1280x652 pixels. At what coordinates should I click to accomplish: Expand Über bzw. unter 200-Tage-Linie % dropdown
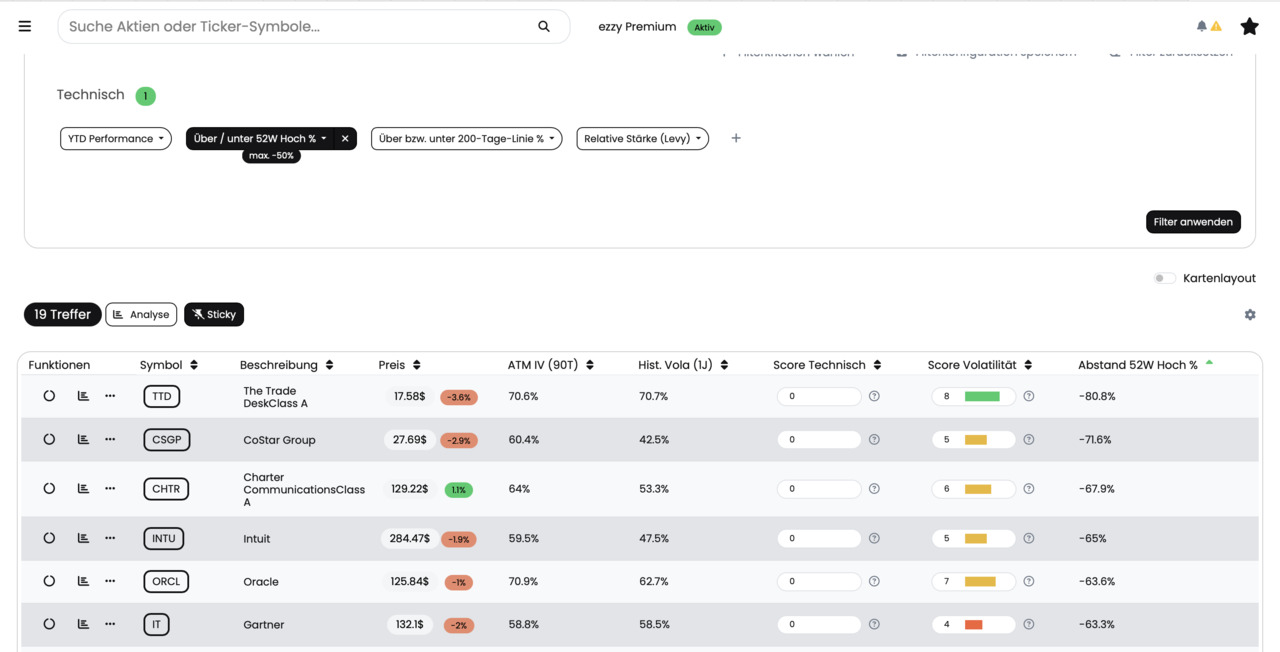[x=466, y=139]
